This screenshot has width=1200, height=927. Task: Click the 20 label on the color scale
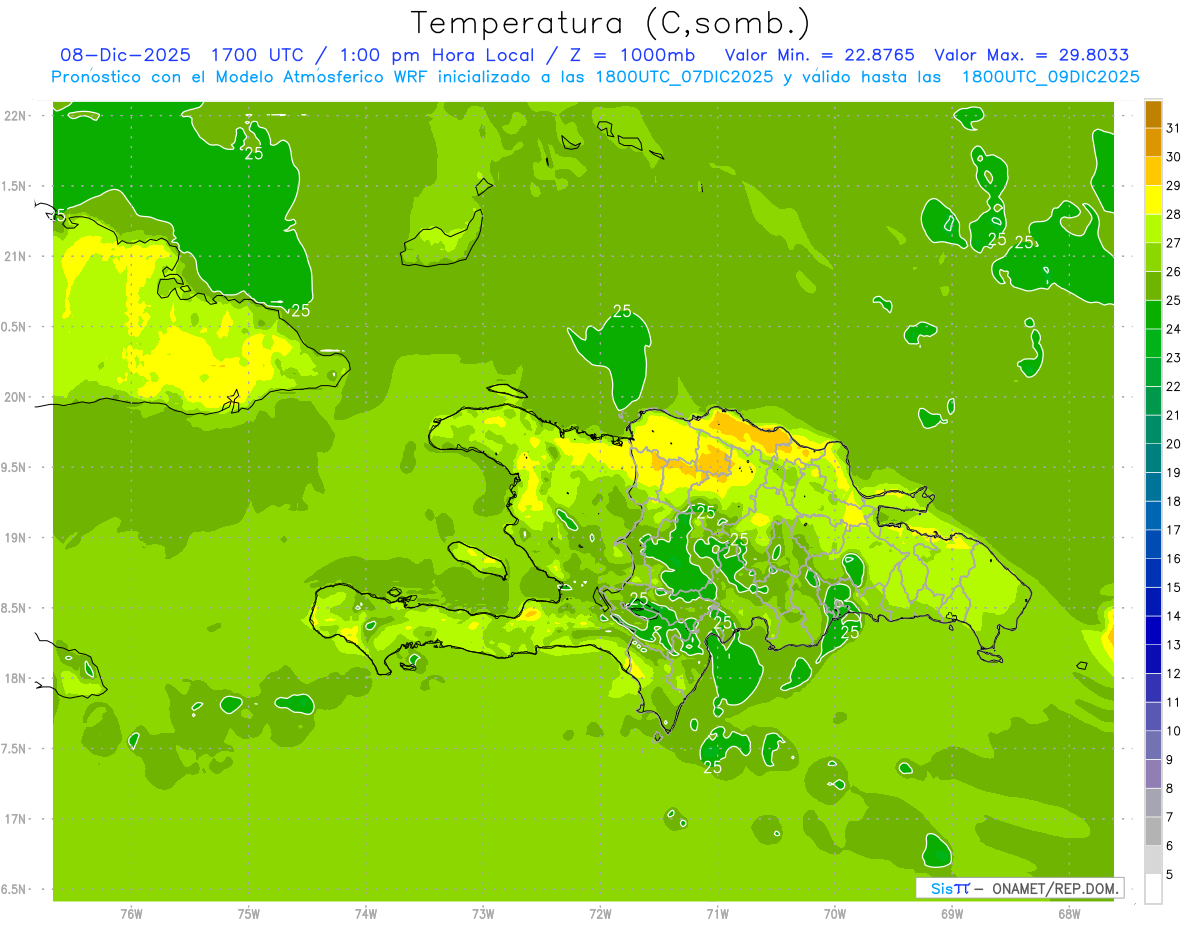(x=1173, y=444)
